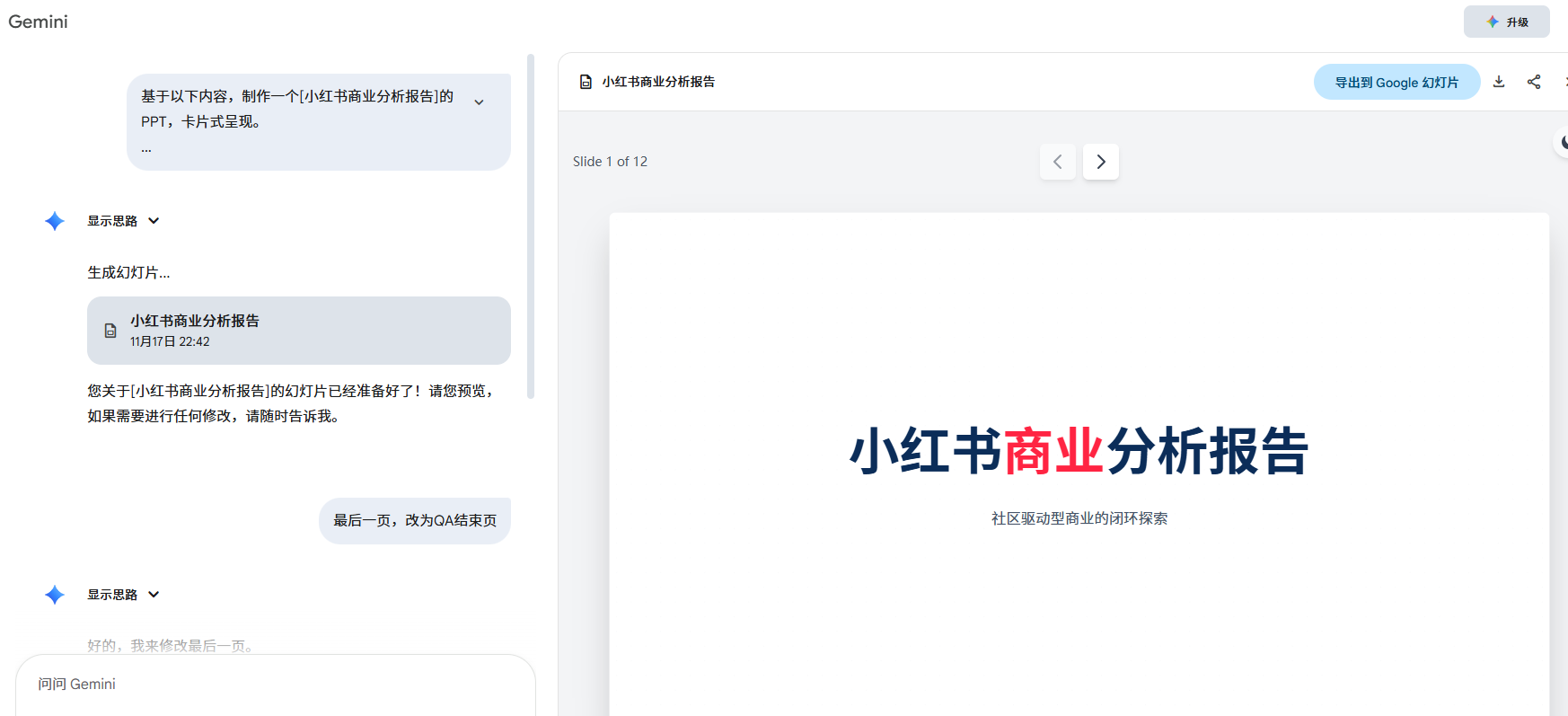Go to the next slide
This screenshot has width=1568, height=716.
click(1101, 162)
